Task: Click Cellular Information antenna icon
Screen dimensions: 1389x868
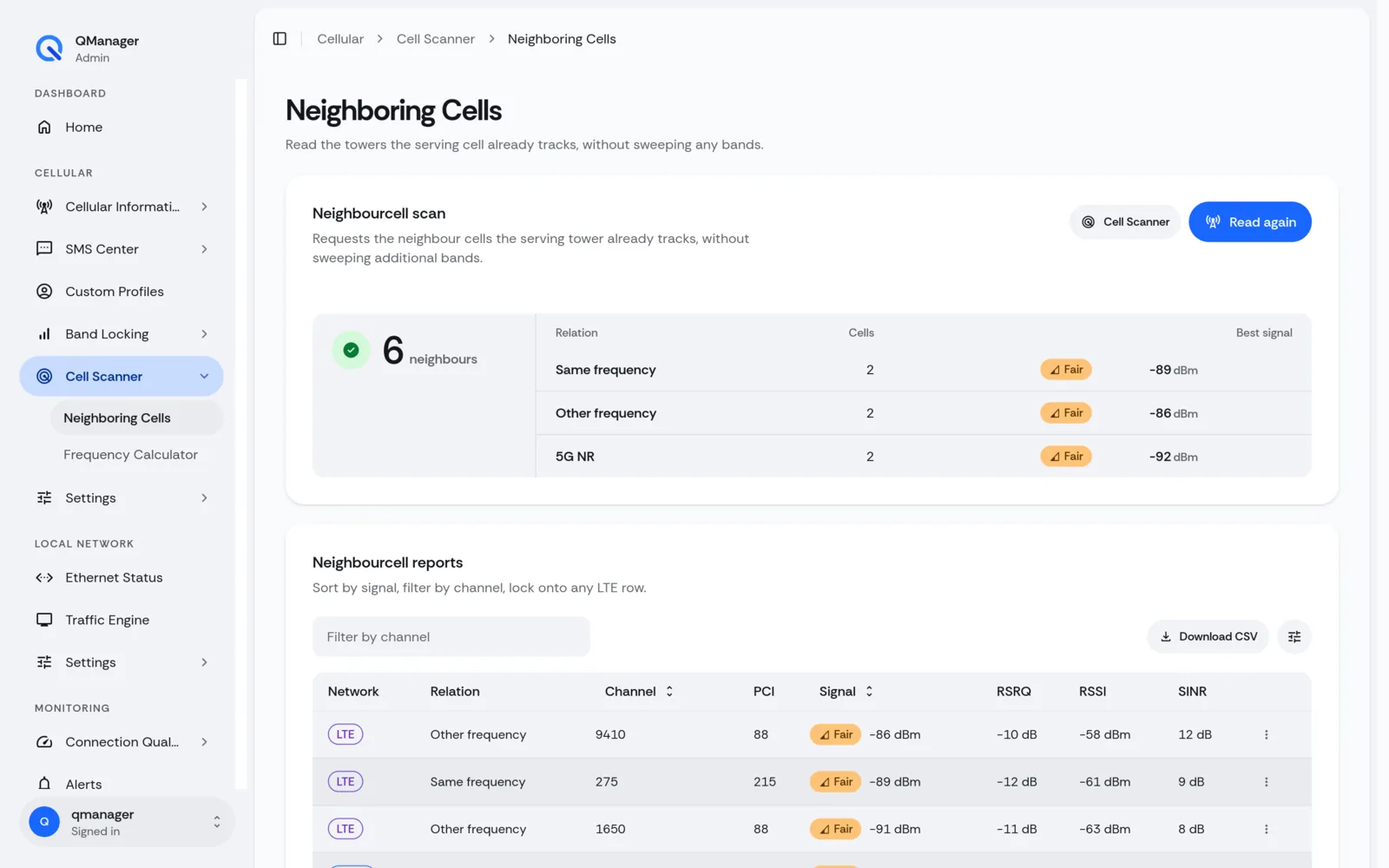Action: coord(44,207)
